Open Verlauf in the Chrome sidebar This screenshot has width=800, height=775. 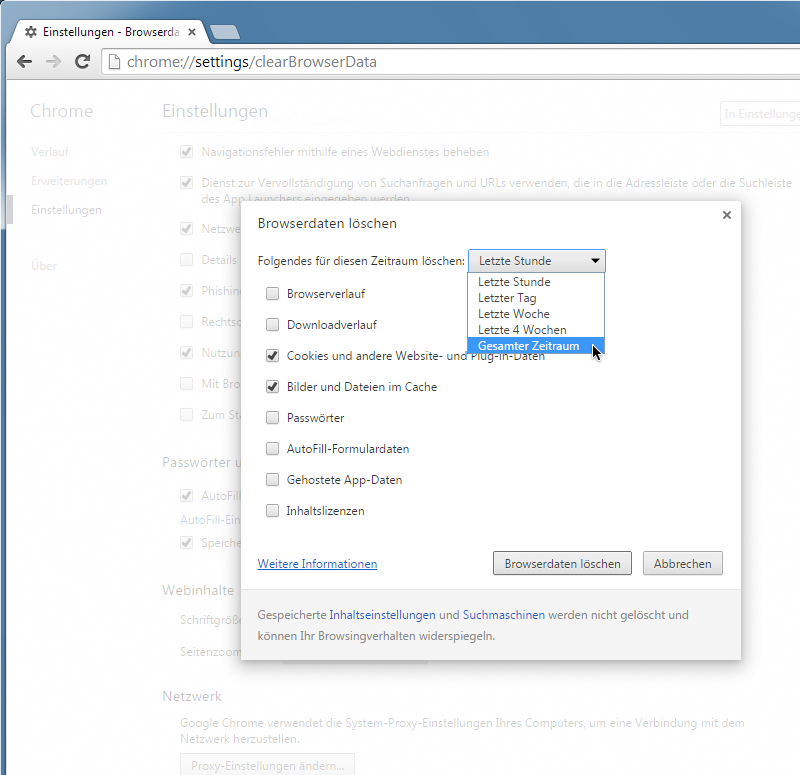point(49,152)
